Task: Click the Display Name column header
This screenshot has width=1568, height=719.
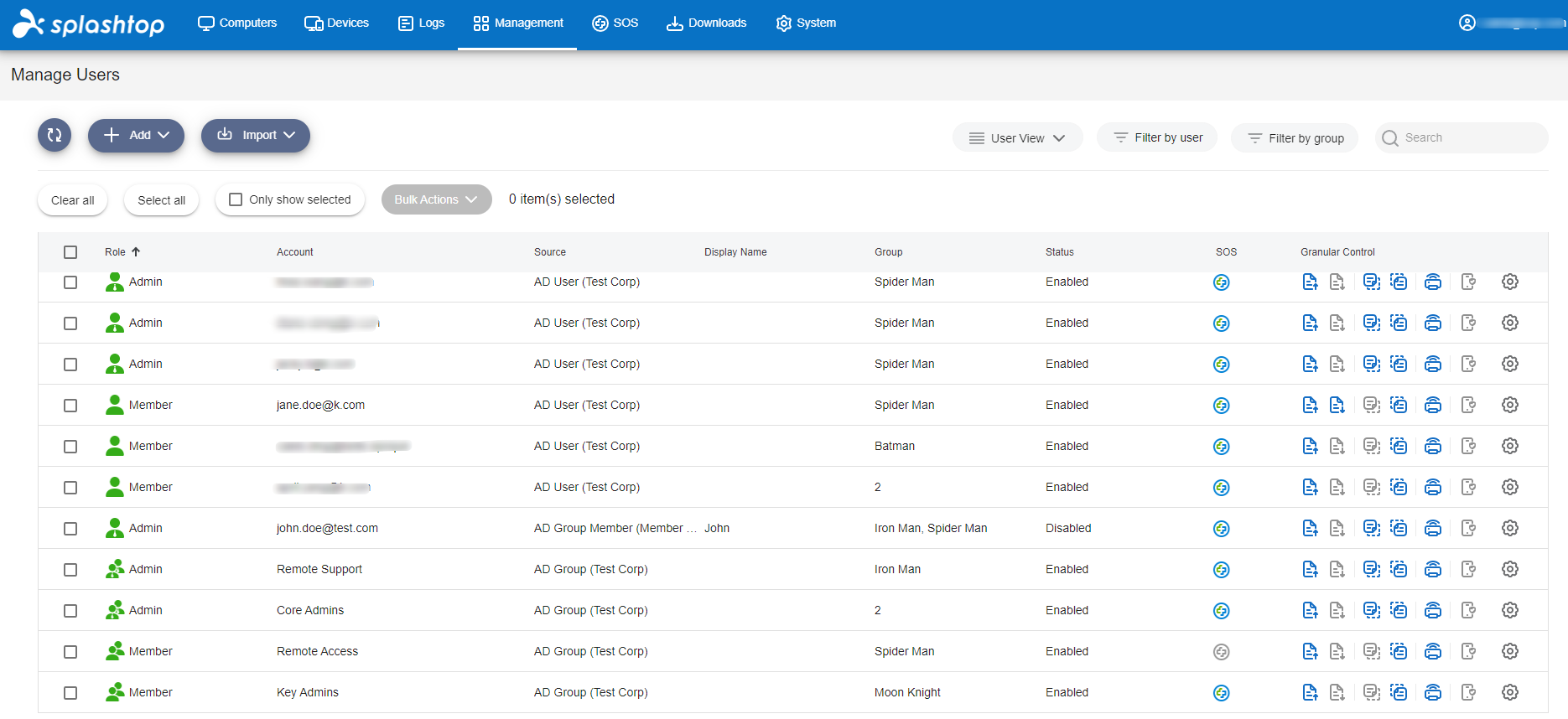Action: pyautogui.click(x=735, y=252)
